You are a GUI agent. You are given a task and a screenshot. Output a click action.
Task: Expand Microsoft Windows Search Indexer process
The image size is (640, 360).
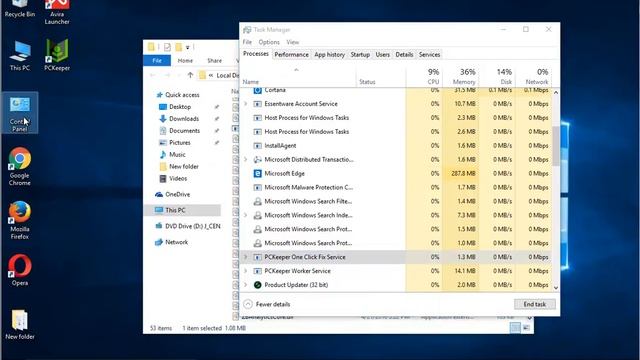[x=246, y=215]
